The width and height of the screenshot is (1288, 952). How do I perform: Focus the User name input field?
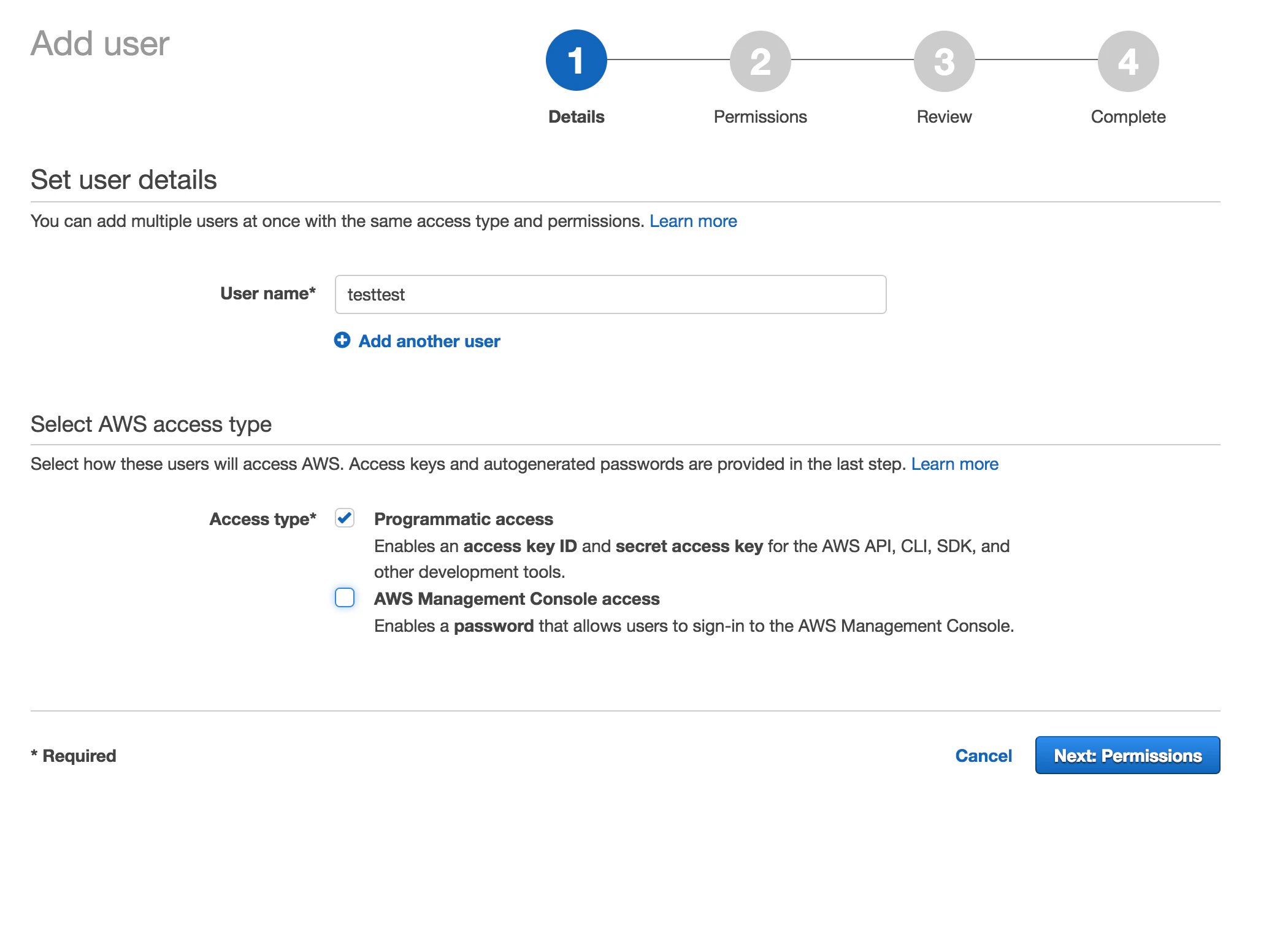610,294
